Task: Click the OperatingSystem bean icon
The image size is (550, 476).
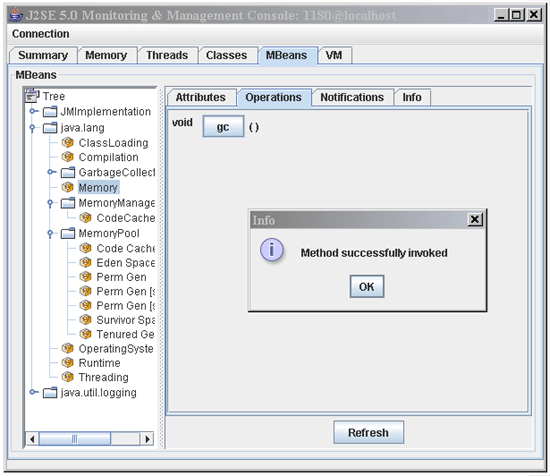Action: pos(67,349)
